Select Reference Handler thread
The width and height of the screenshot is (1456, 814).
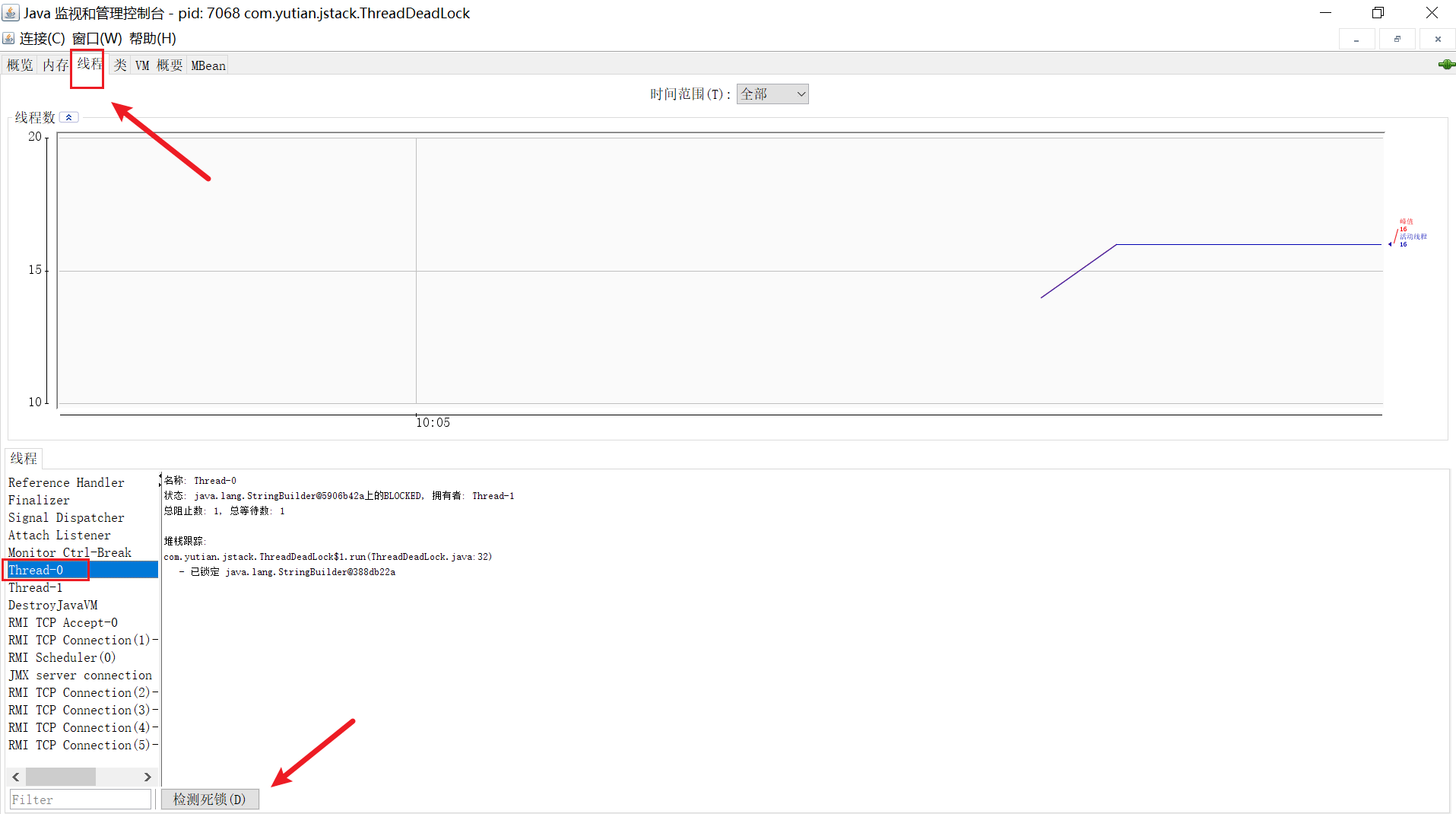click(66, 483)
